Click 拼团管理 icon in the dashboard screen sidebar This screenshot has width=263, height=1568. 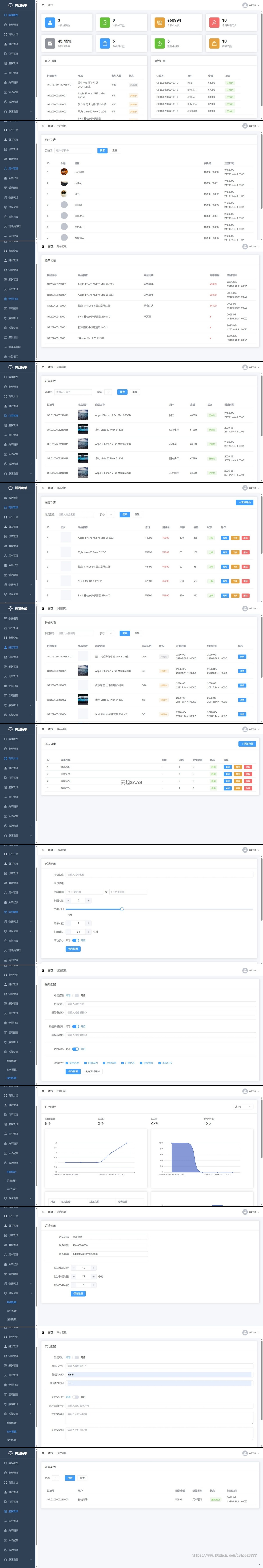tap(5, 44)
